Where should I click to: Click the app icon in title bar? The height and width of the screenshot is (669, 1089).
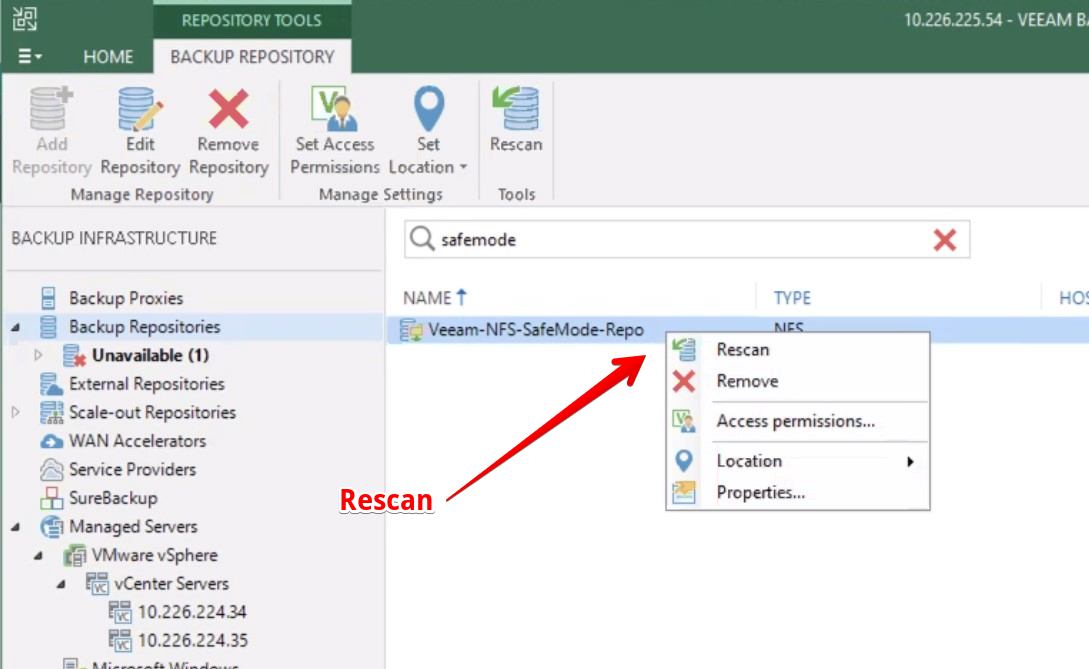(x=25, y=19)
